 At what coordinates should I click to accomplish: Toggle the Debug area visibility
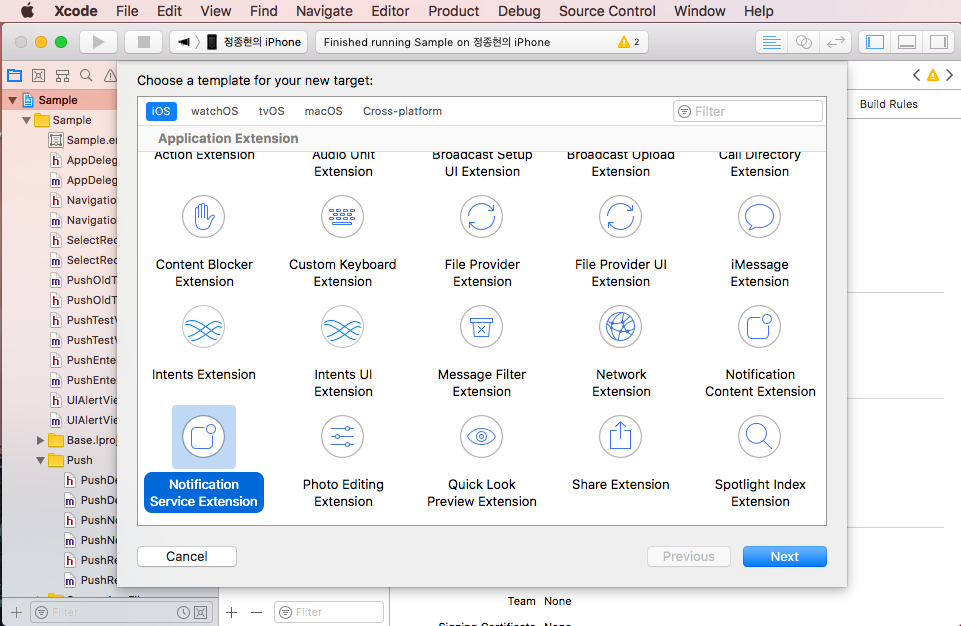(907, 42)
